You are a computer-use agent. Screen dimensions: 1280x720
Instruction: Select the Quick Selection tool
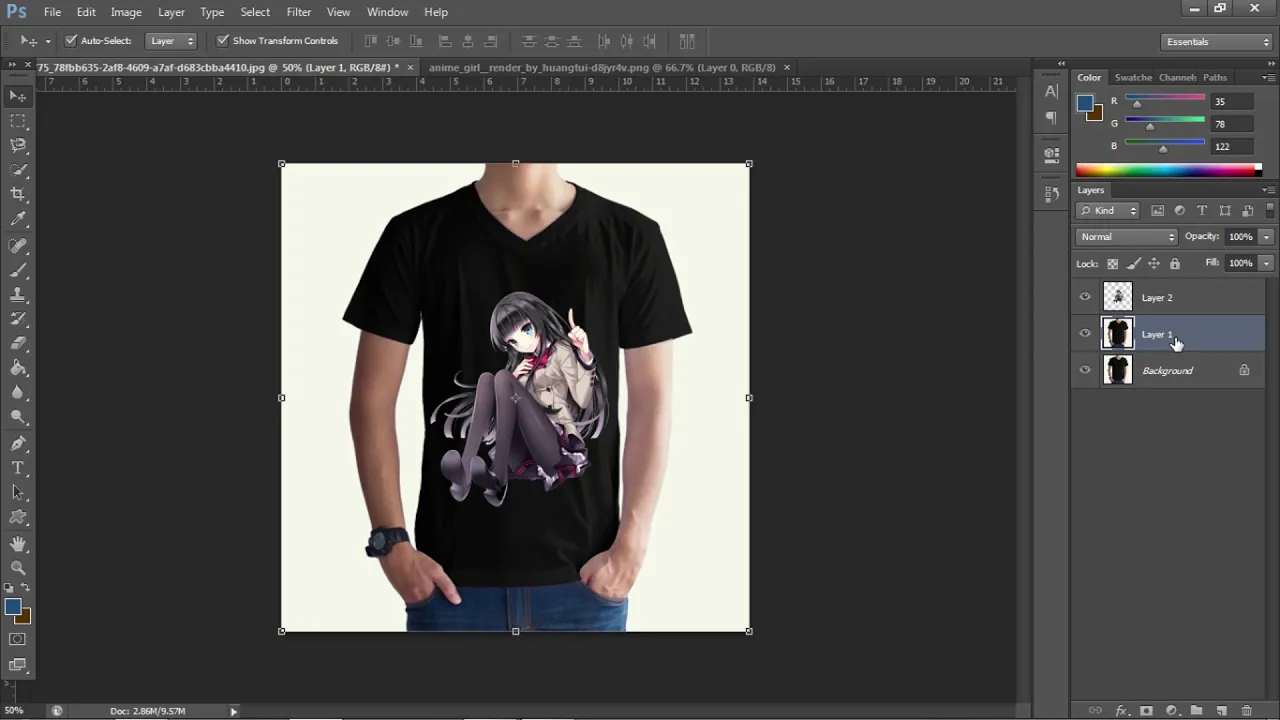coord(18,171)
